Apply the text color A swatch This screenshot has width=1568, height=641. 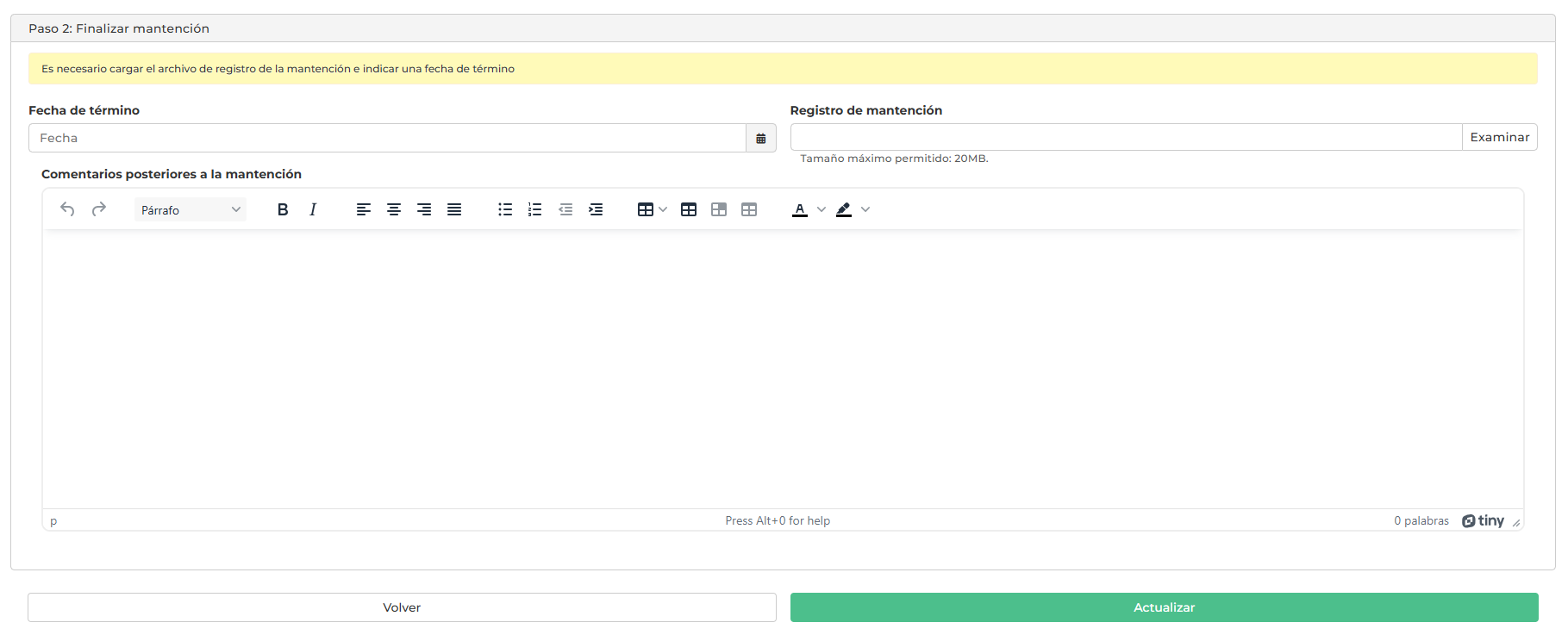[800, 209]
